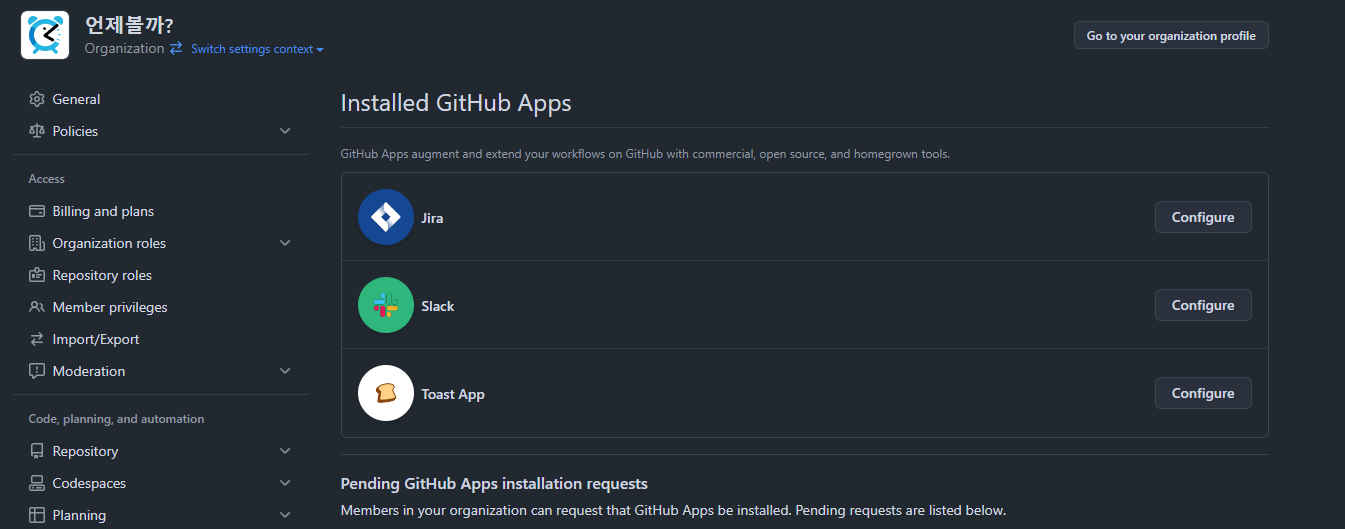Image resolution: width=1345 pixels, height=529 pixels.
Task: Open the Switch settings context dropdown
Action: tap(257, 49)
